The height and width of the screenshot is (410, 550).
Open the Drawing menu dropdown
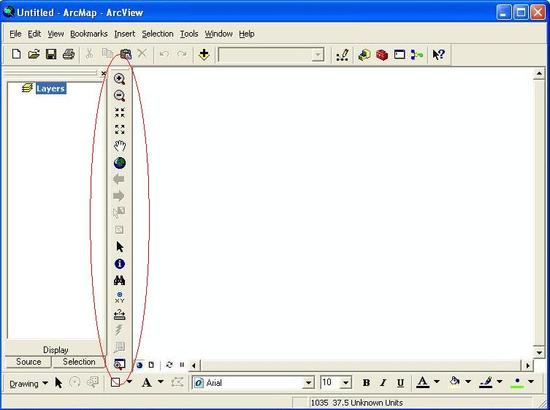click(x=29, y=384)
